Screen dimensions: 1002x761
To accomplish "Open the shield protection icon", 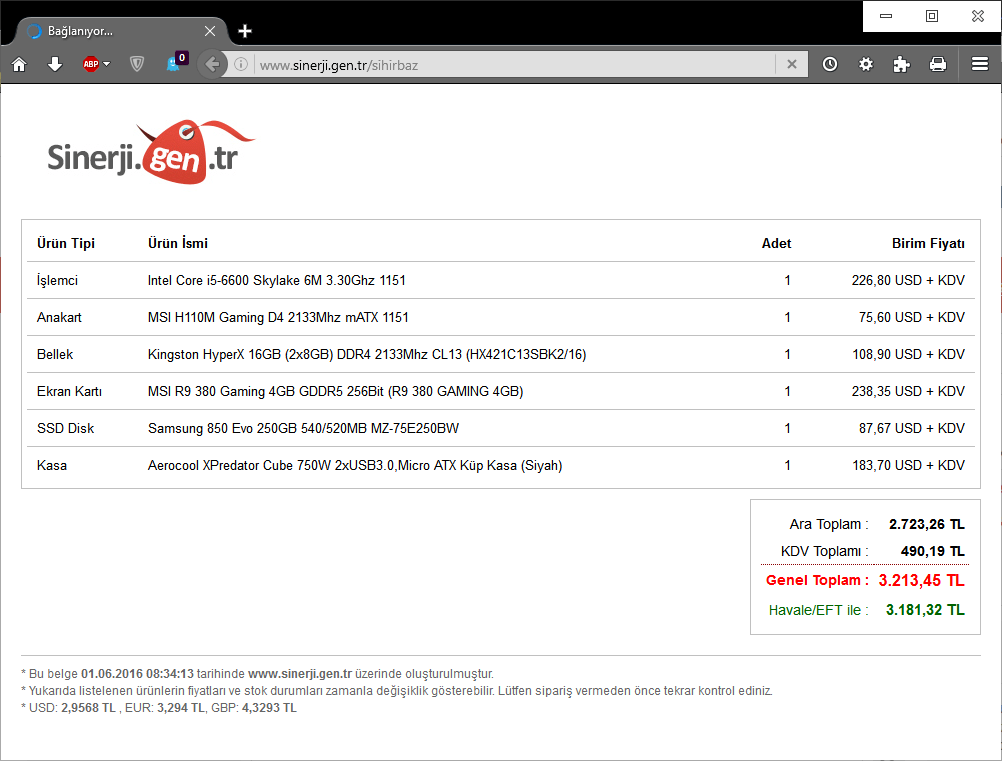I will point(137,64).
